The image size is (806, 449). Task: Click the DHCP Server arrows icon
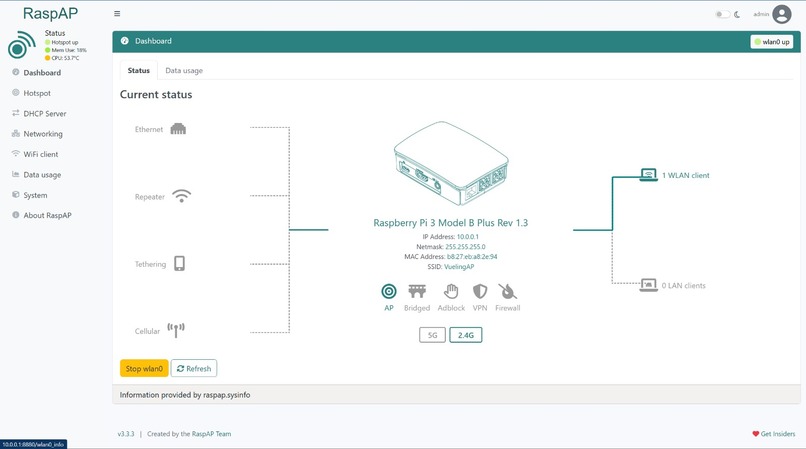coord(15,113)
